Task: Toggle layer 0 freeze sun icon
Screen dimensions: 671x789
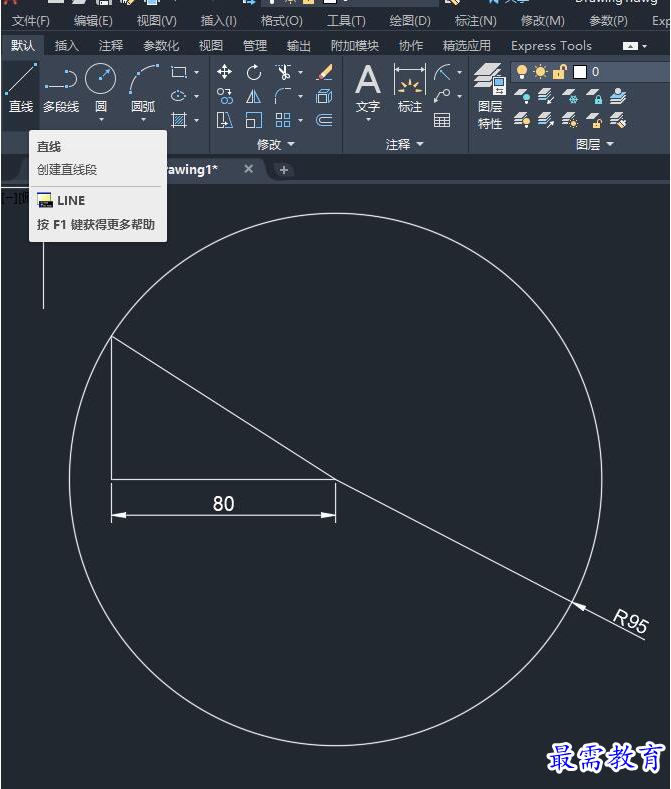Action: tap(541, 72)
